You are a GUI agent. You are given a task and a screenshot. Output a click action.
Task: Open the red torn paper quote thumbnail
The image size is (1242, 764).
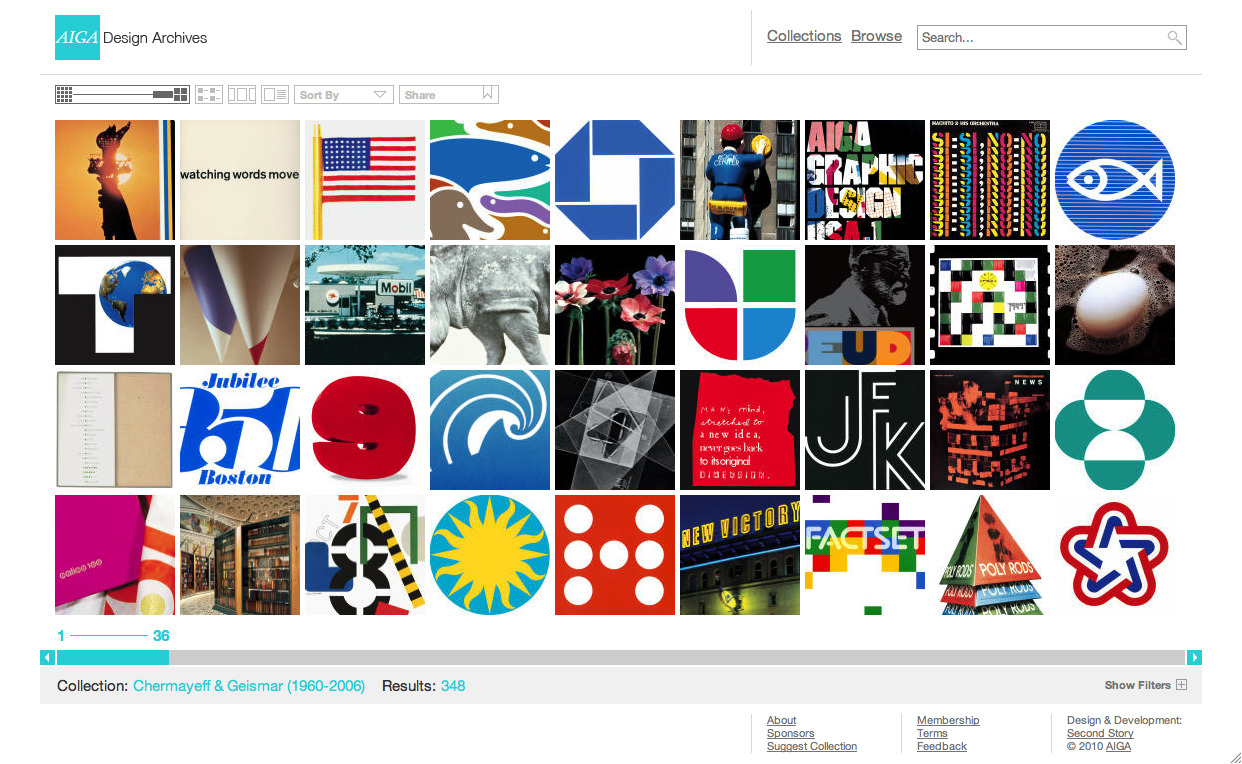point(740,430)
